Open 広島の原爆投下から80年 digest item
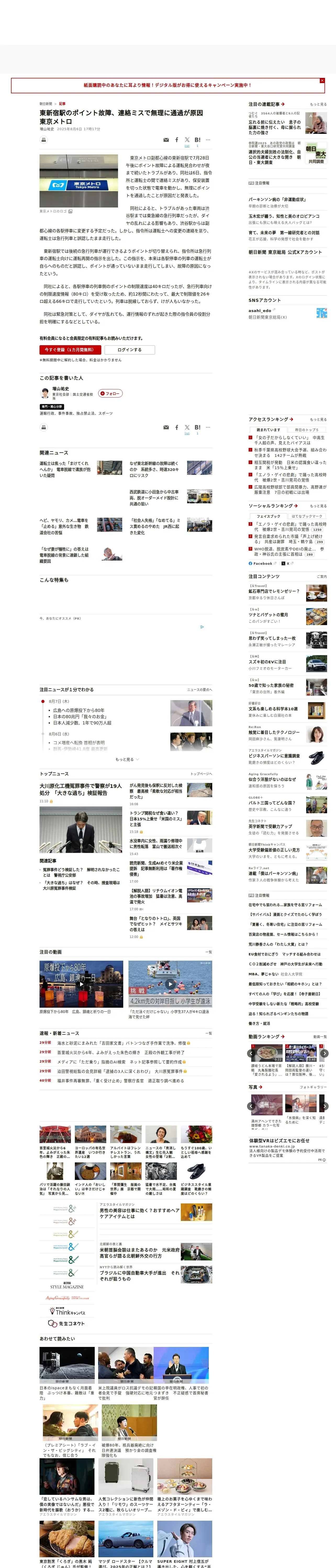This screenshot has height=1568, width=336. pos(79,710)
